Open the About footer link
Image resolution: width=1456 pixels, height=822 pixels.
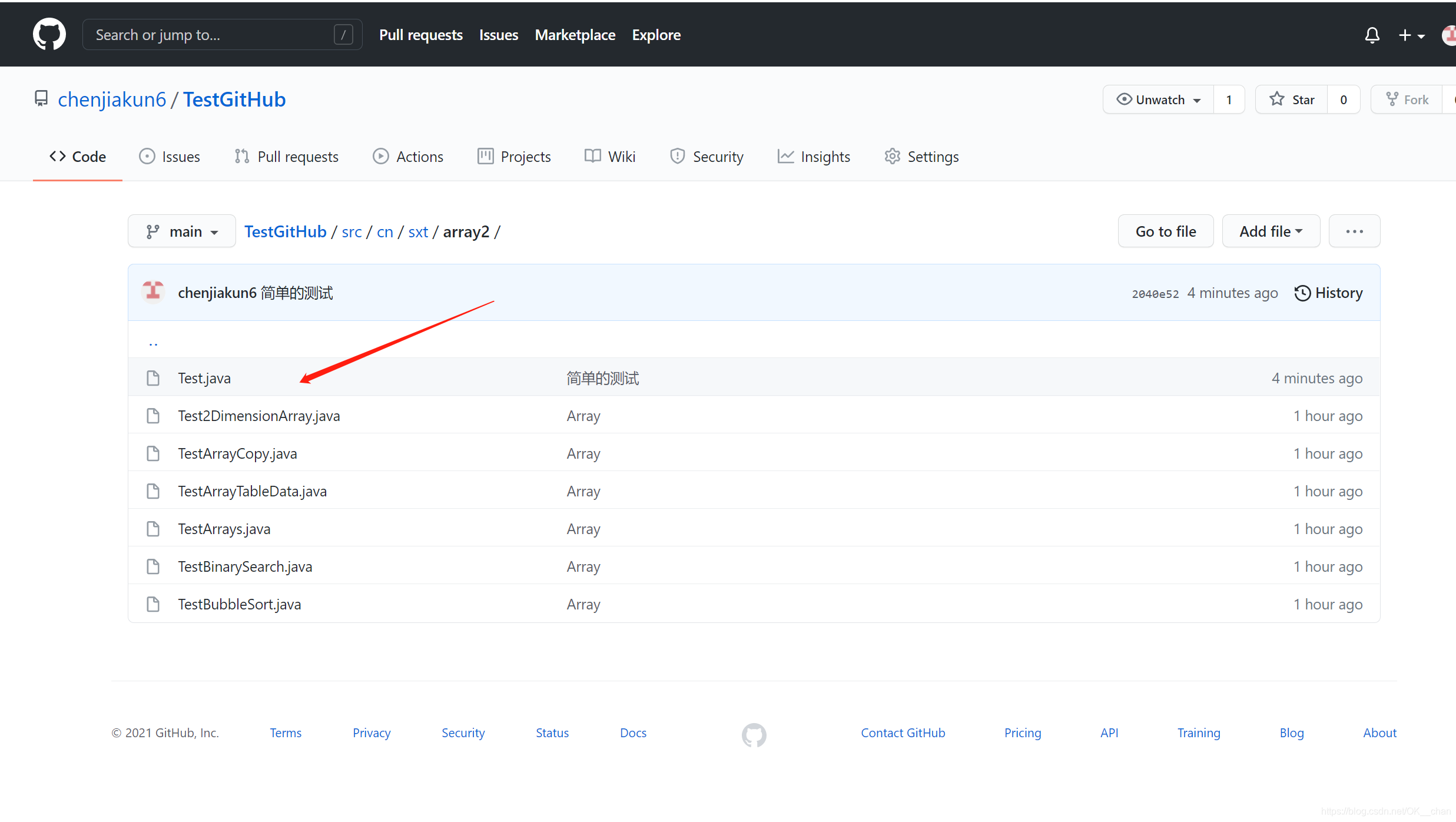[1379, 732]
